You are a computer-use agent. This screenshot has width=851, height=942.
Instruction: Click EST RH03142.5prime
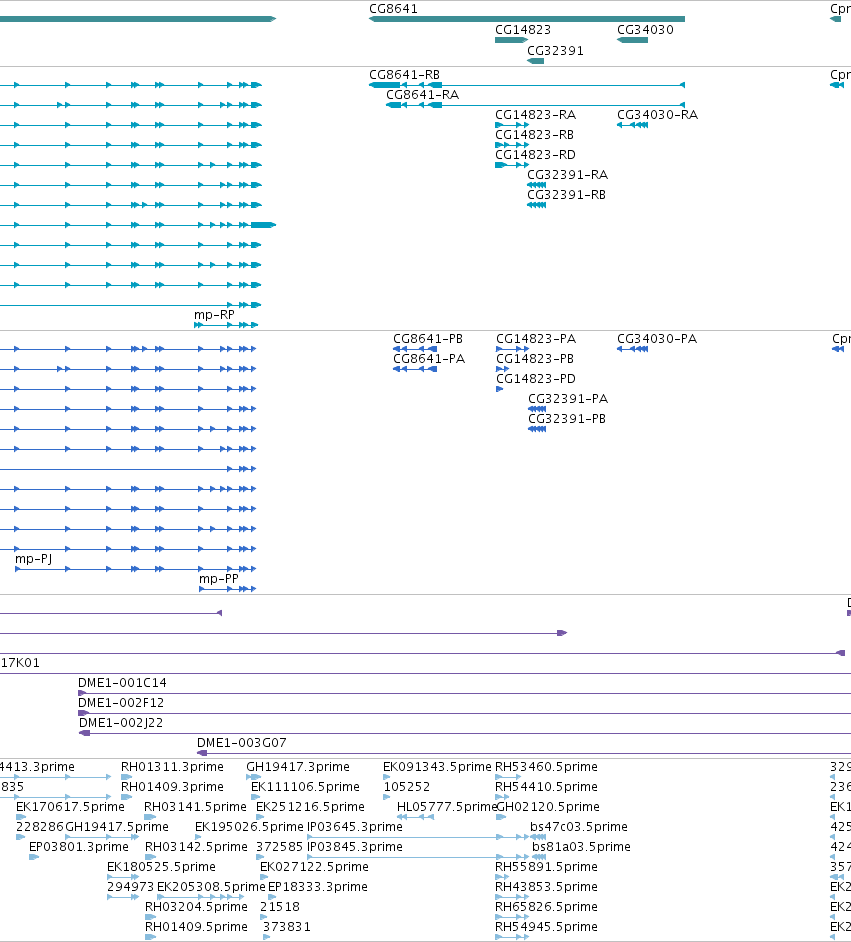(196, 846)
